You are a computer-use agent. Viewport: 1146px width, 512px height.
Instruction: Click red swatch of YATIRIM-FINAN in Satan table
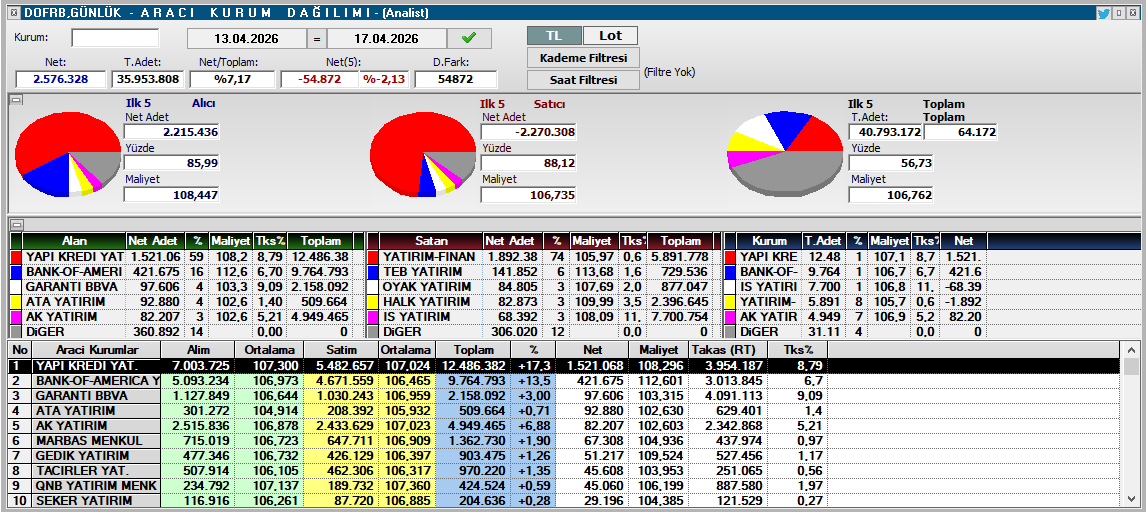pyautogui.click(x=373, y=257)
